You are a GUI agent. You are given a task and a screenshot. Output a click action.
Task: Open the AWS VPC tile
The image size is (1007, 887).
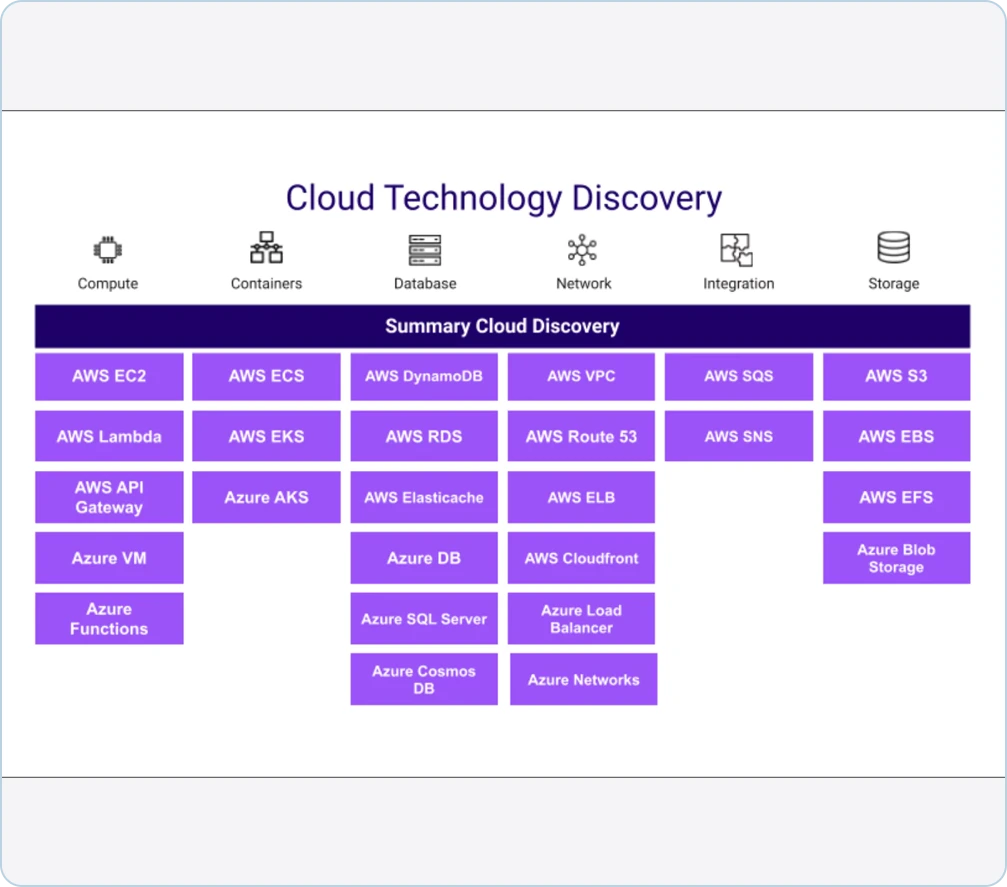click(581, 376)
